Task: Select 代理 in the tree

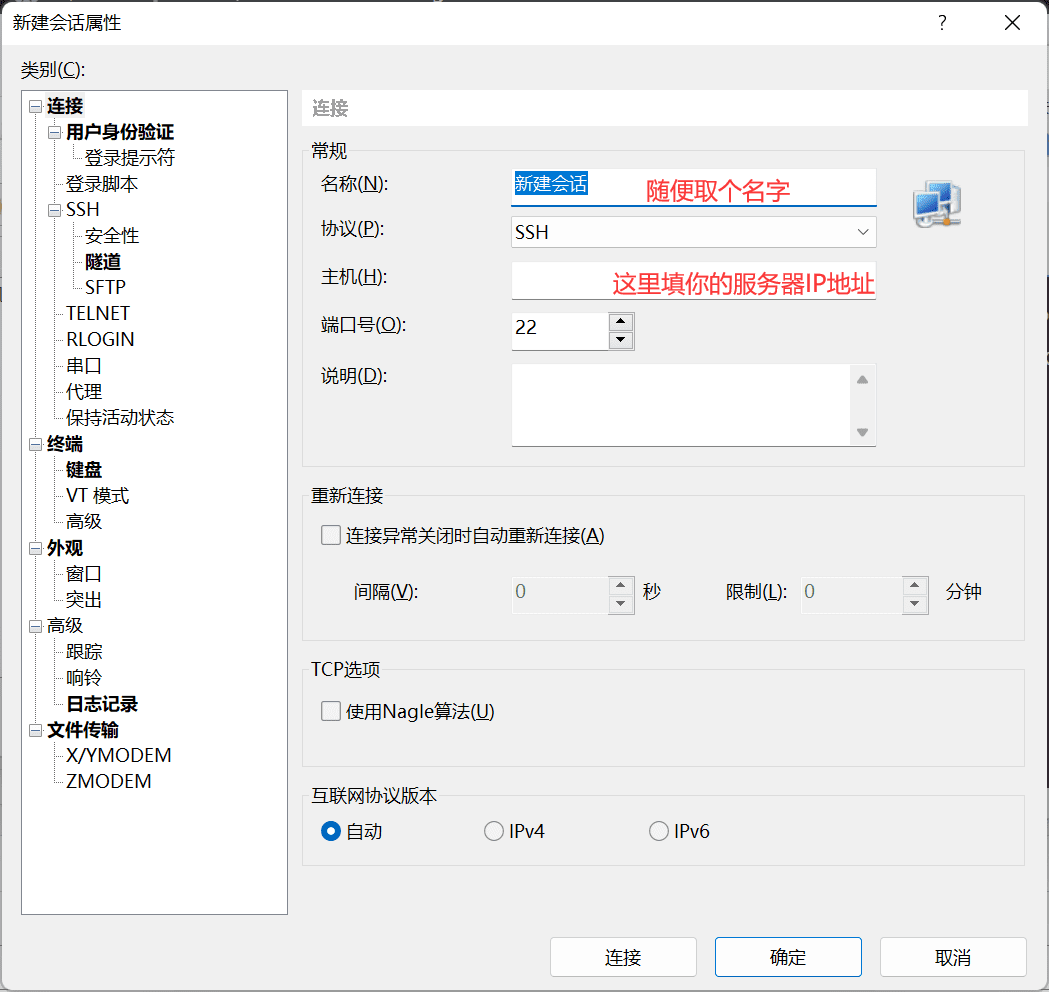Action: [x=84, y=392]
